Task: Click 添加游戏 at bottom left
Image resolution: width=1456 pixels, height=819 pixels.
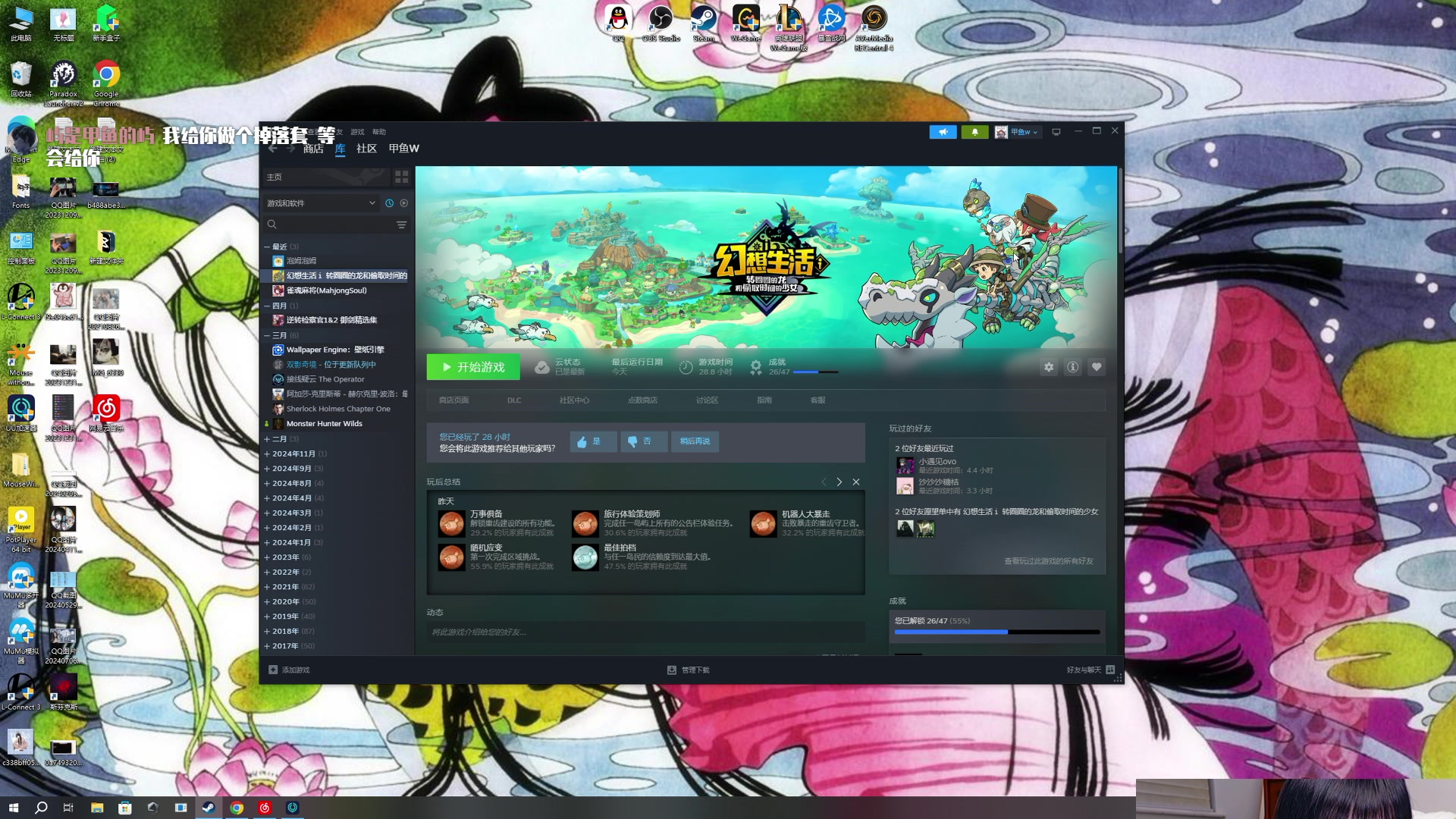Action: pos(289,670)
